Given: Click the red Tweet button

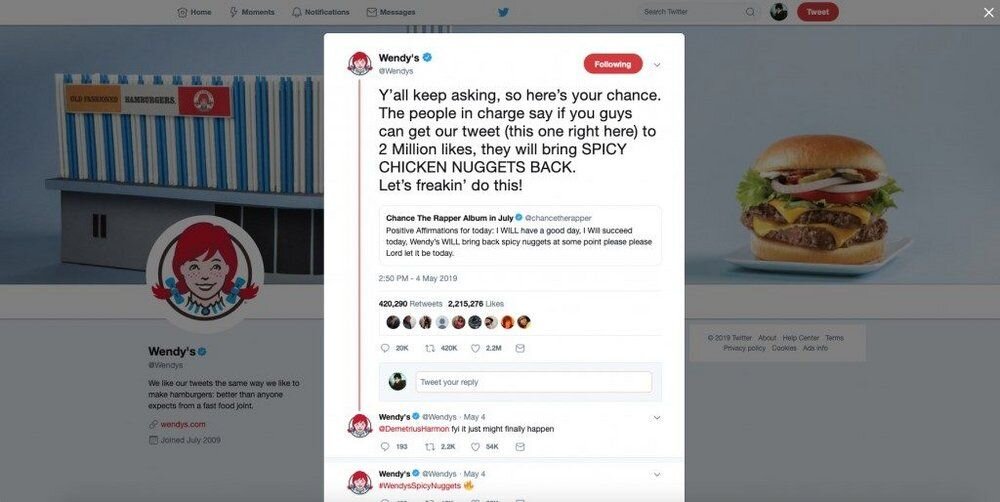Looking at the screenshot, I should (x=818, y=11).
